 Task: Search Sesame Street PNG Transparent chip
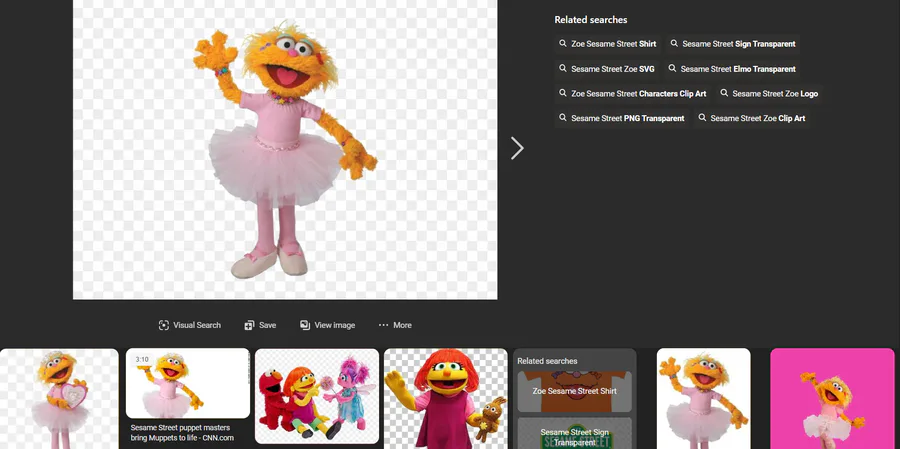(622, 118)
